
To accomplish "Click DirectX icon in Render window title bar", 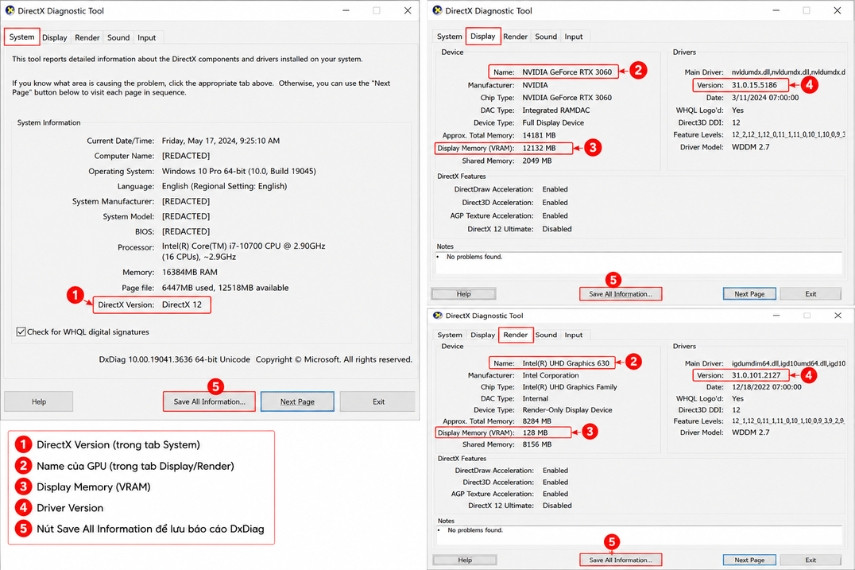I will pyautogui.click(x=437, y=315).
